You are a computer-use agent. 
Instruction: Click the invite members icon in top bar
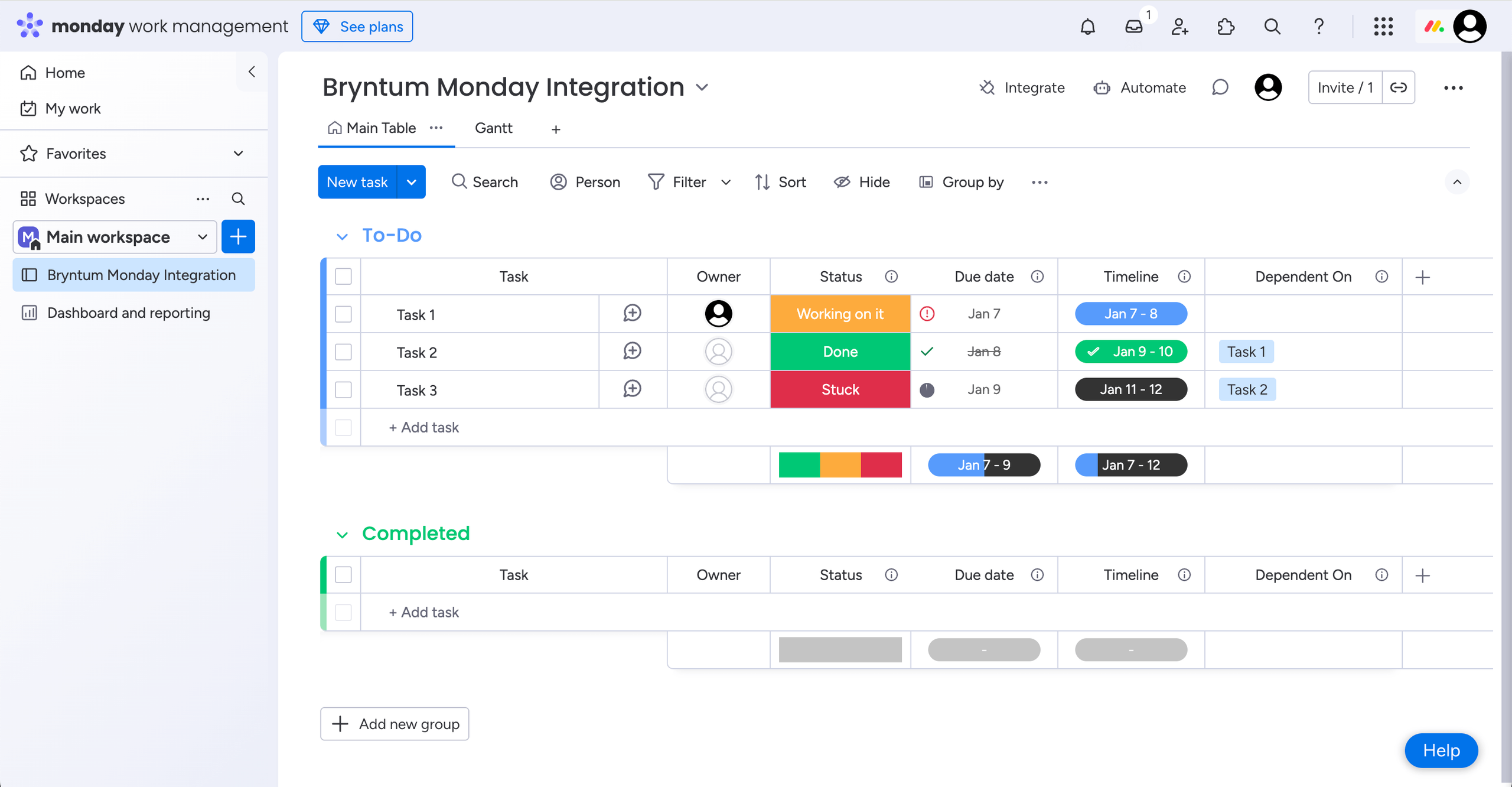1179,27
